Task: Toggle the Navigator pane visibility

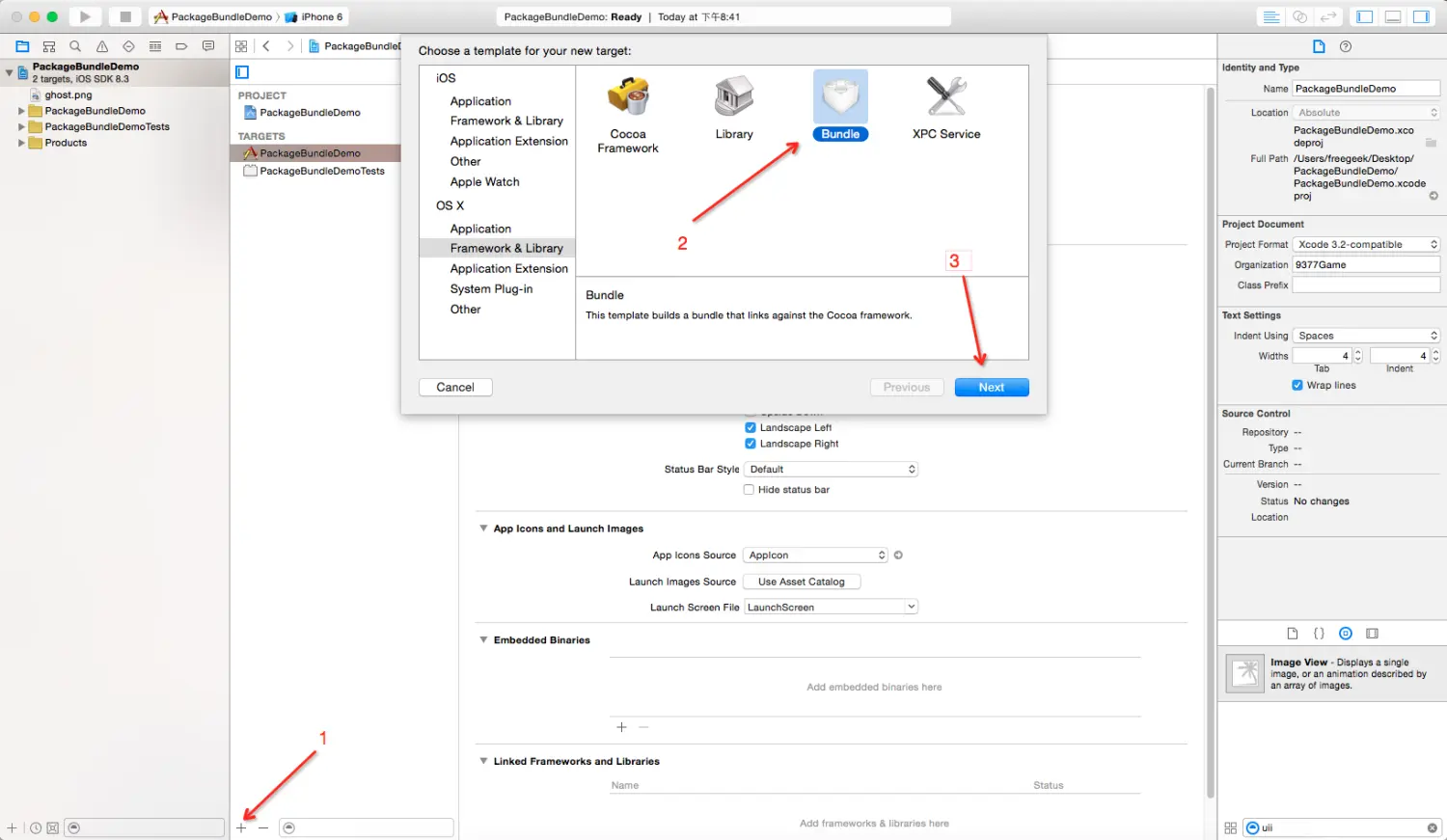Action: tap(1364, 16)
